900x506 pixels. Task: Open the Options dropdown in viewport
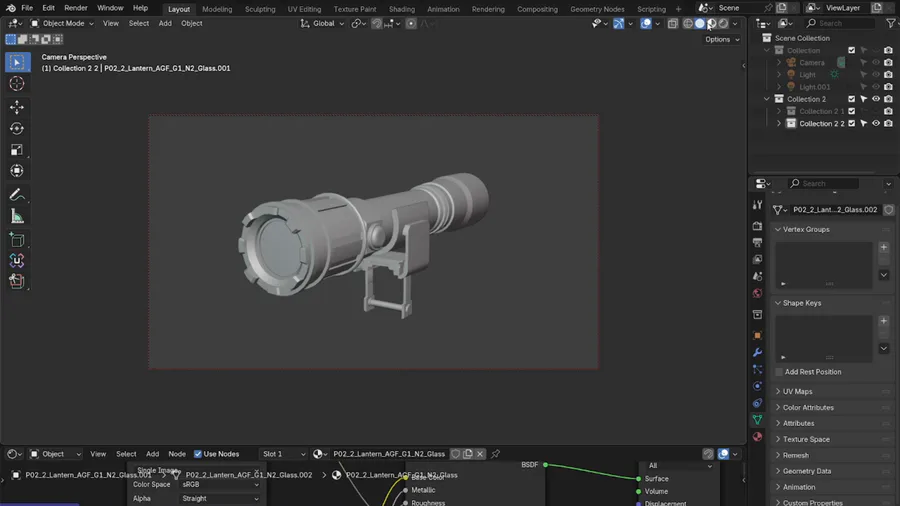coord(722,40)
